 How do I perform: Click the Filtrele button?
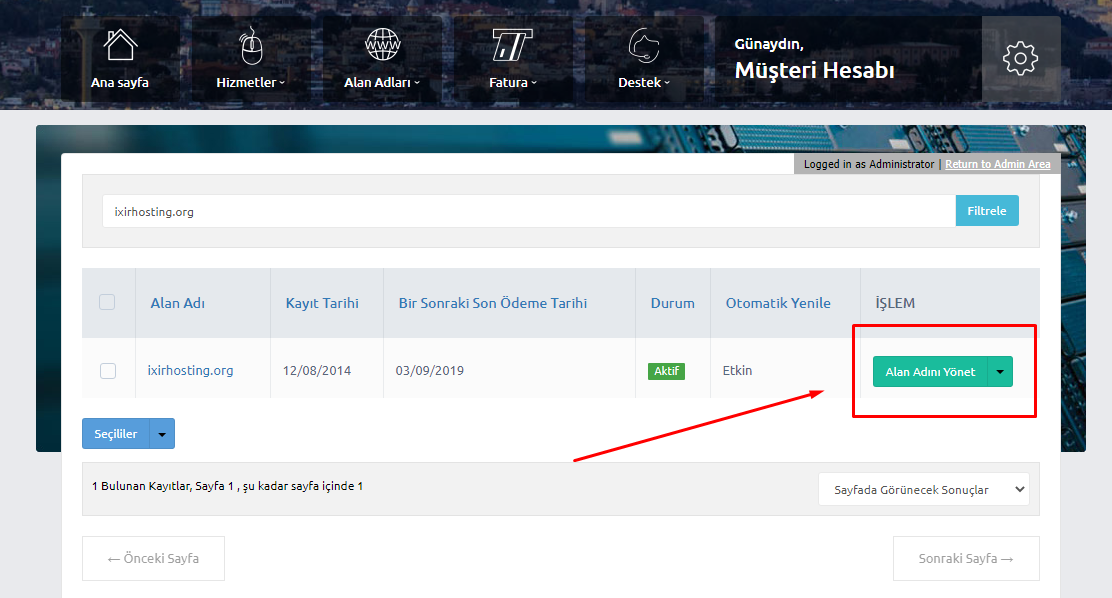pos(986,211)
